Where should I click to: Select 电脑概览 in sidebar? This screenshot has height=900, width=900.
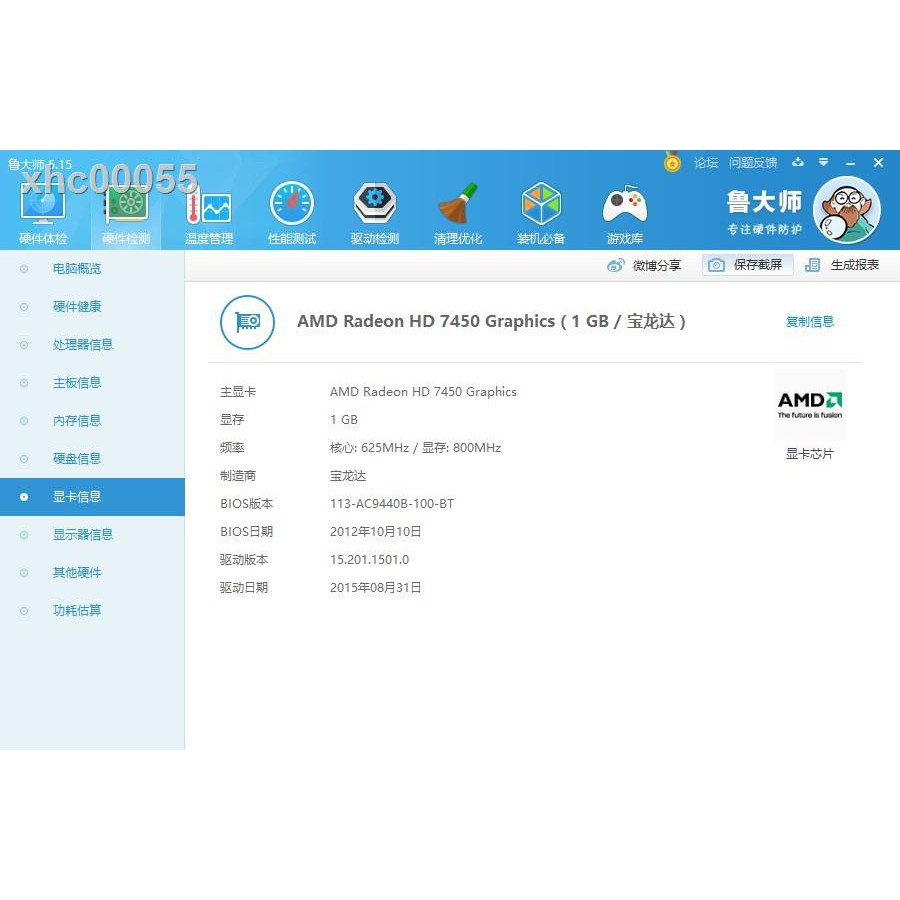[x=92, y=269]
